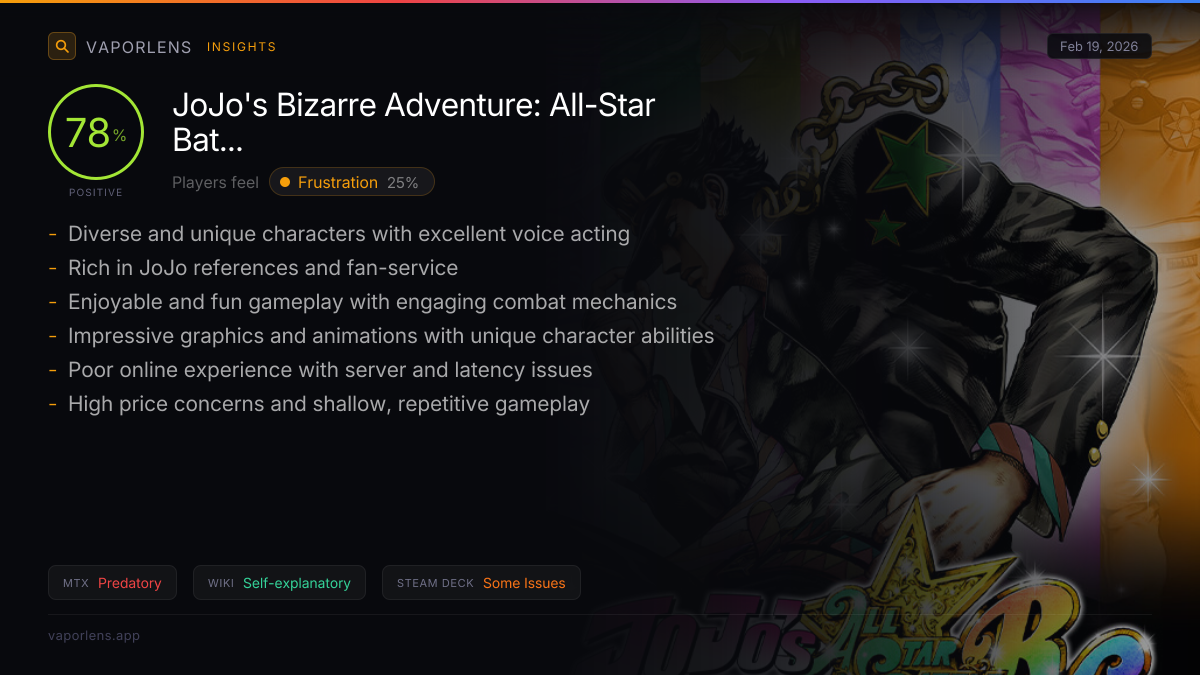Click the 78% positive score circle

96,132
